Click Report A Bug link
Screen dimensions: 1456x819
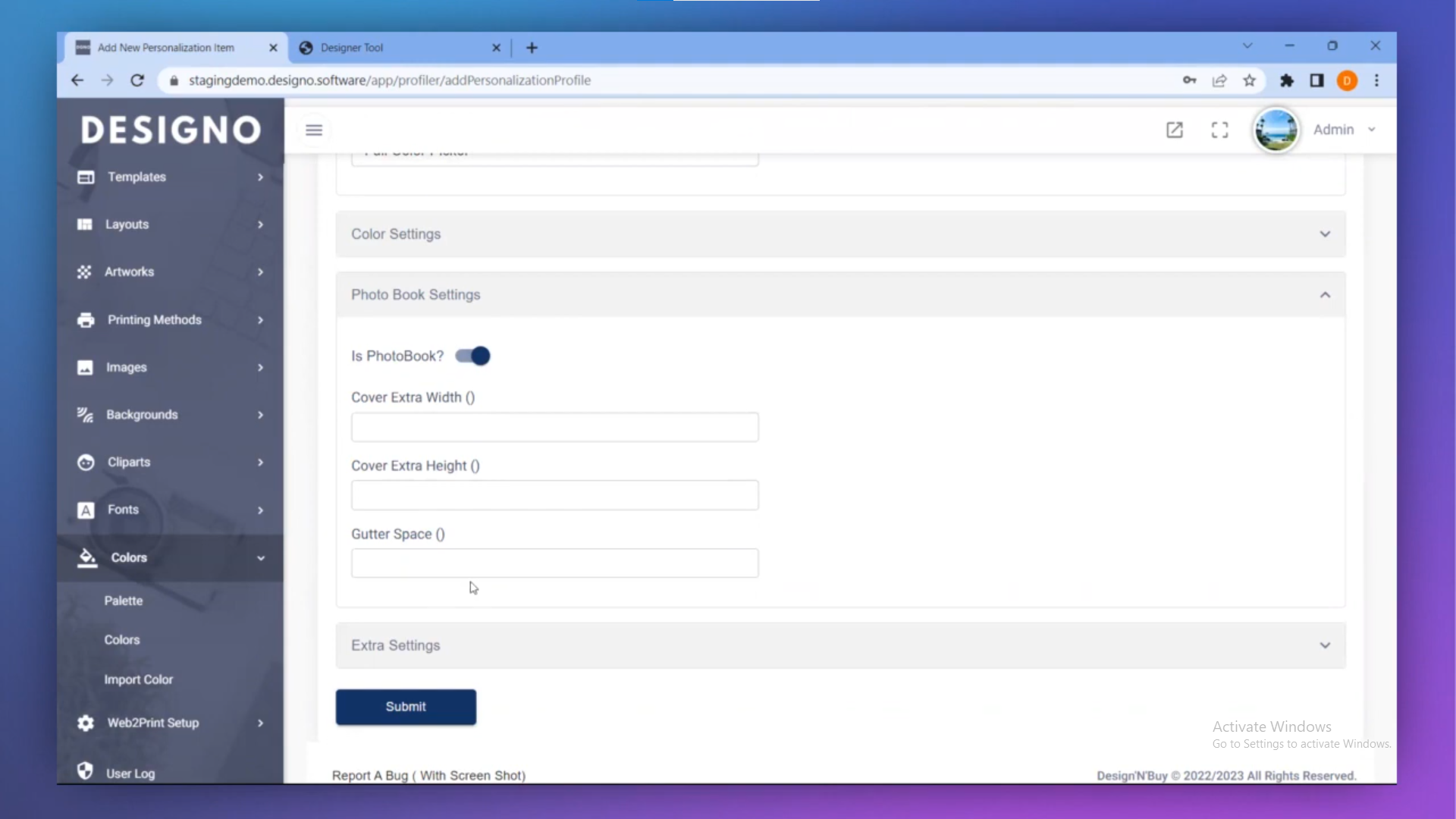point(428,775)
